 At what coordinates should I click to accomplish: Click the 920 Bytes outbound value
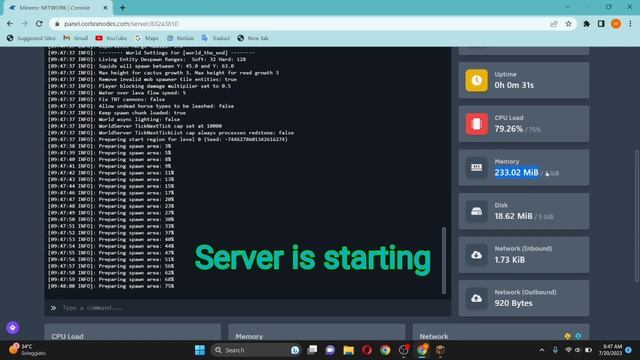(x=513, y=303)
